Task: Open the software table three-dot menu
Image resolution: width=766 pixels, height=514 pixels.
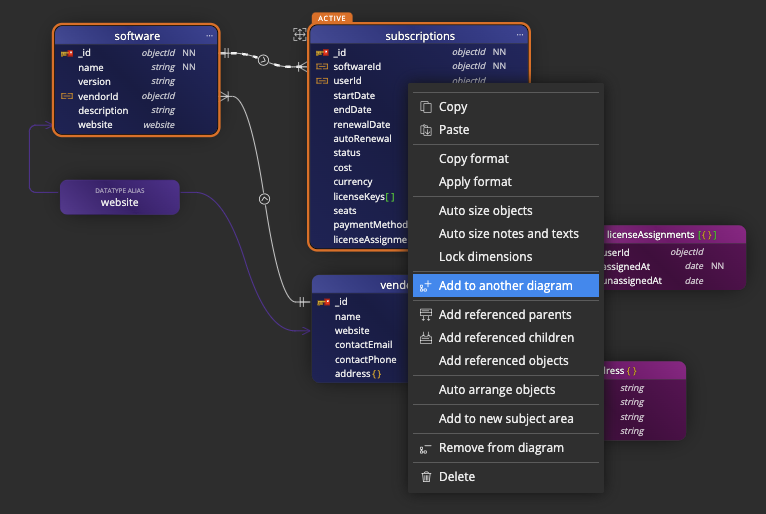Action: (210, 36)
